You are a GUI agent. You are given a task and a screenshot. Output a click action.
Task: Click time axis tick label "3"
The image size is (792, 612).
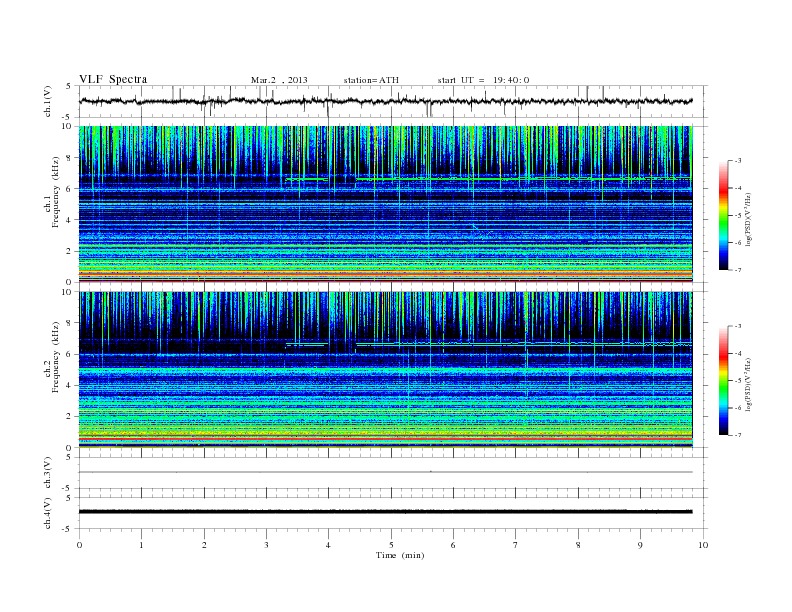click(267, 545)
